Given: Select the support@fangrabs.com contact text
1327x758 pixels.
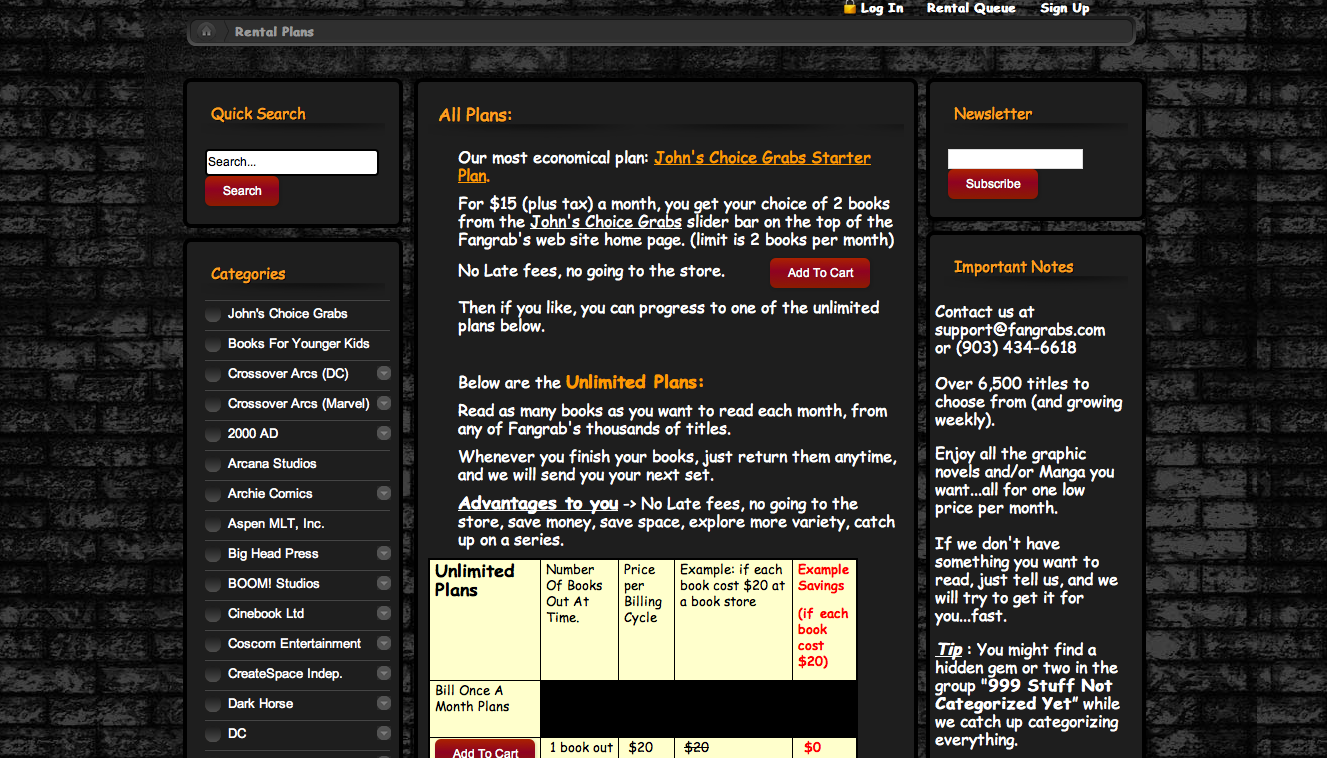Looking at the screenshot, I should coord(1020,330).
